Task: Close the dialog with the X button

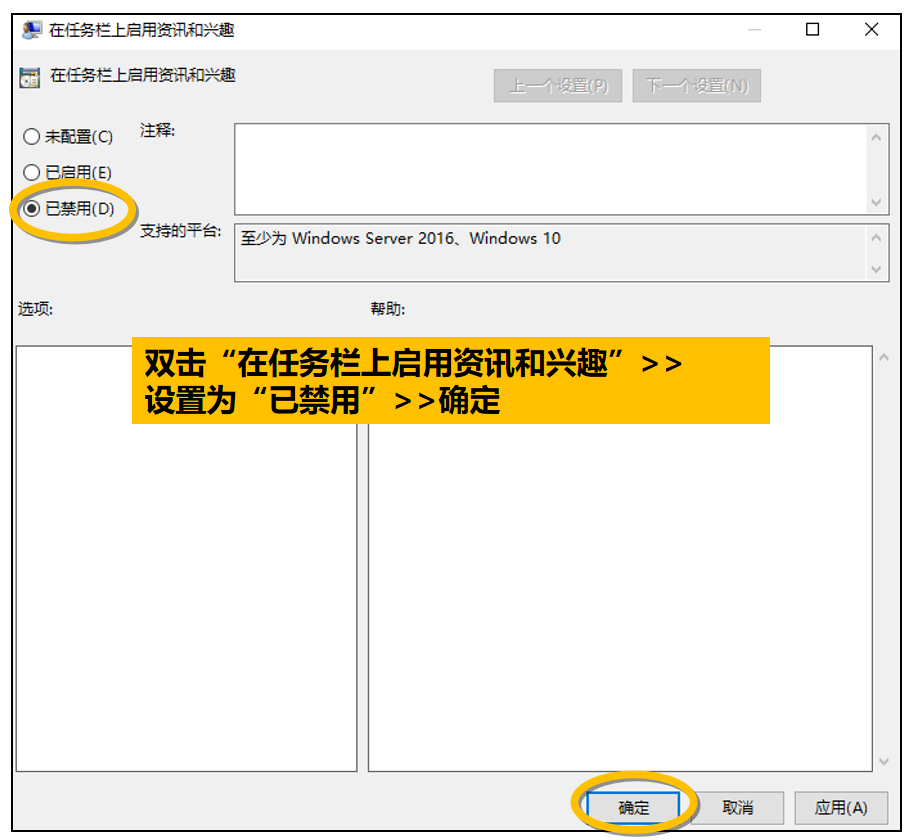Action: tap(871, 30)
